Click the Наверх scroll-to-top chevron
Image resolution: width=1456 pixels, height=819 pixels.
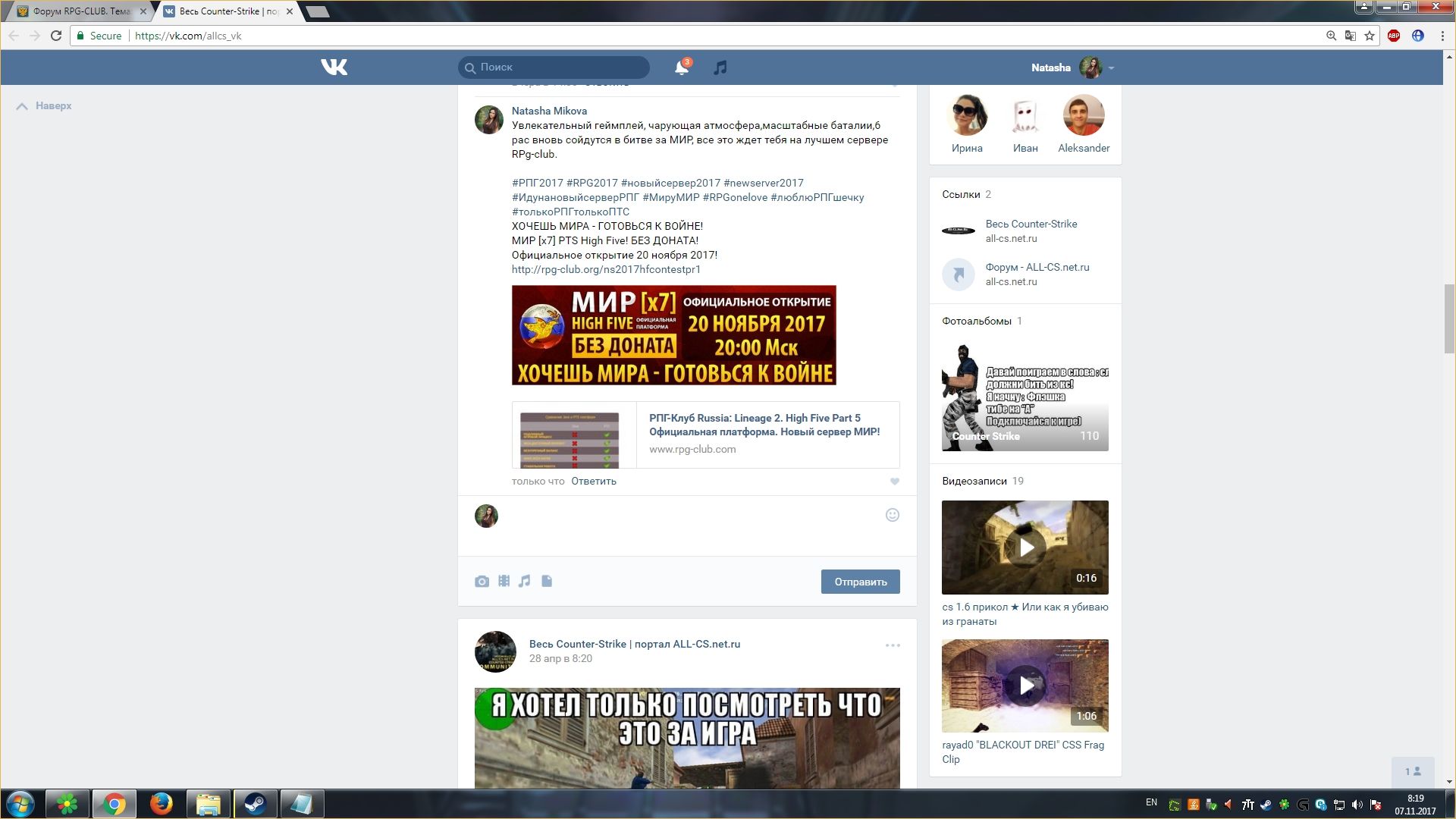click(x=23, y=106)
